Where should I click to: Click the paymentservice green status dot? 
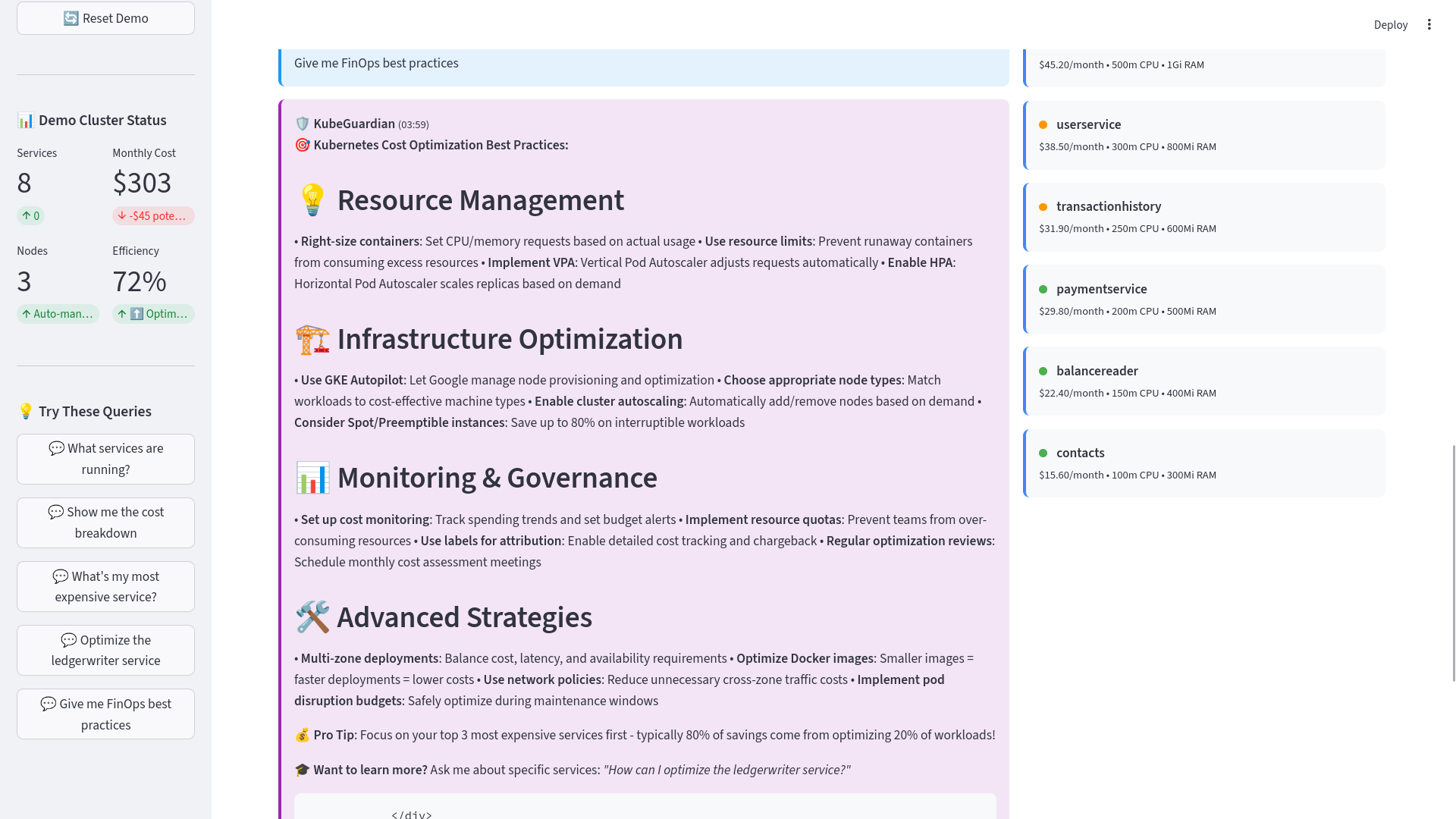(x=1043, y=290)
